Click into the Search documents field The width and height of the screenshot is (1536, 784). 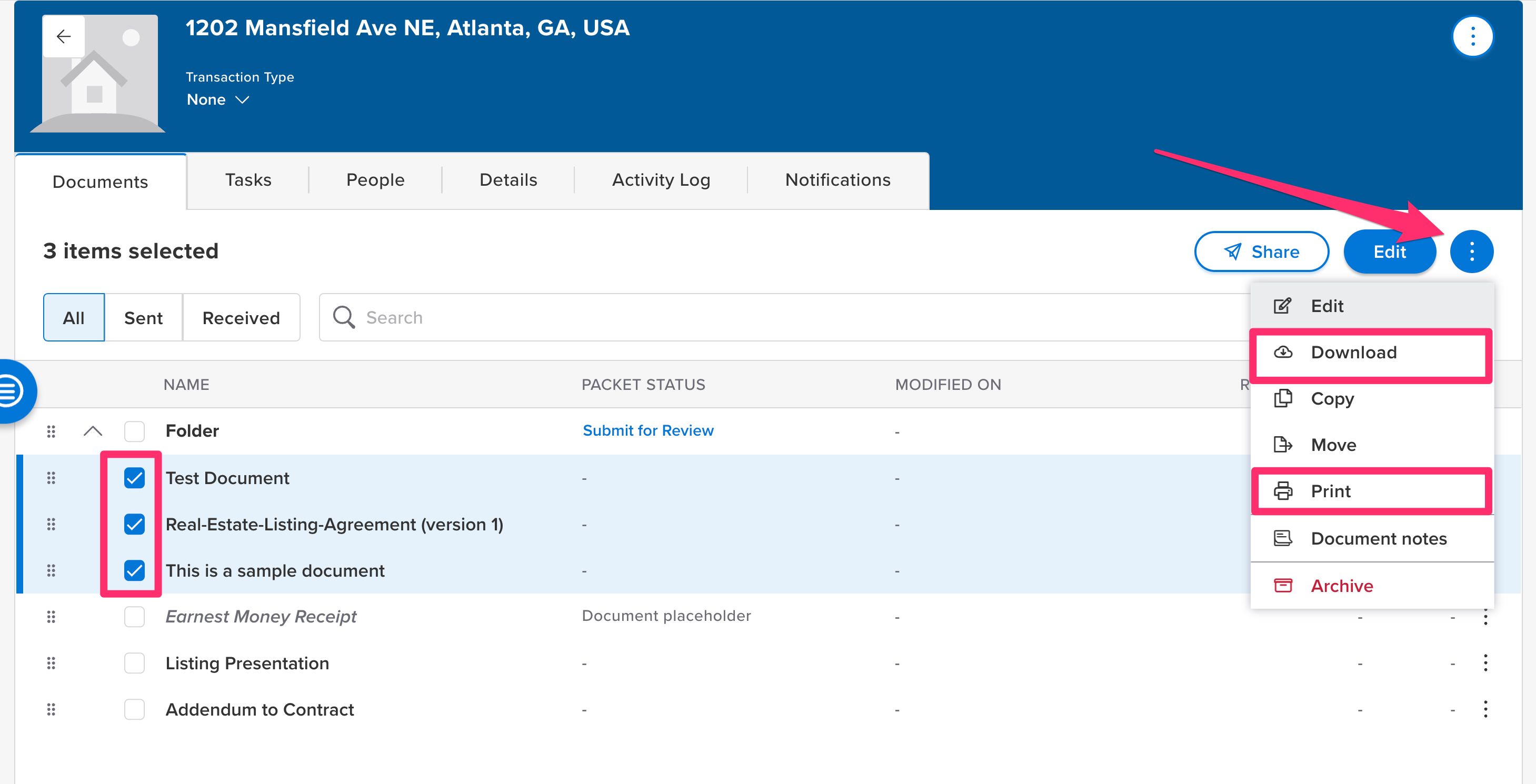[x=775, y=317]
